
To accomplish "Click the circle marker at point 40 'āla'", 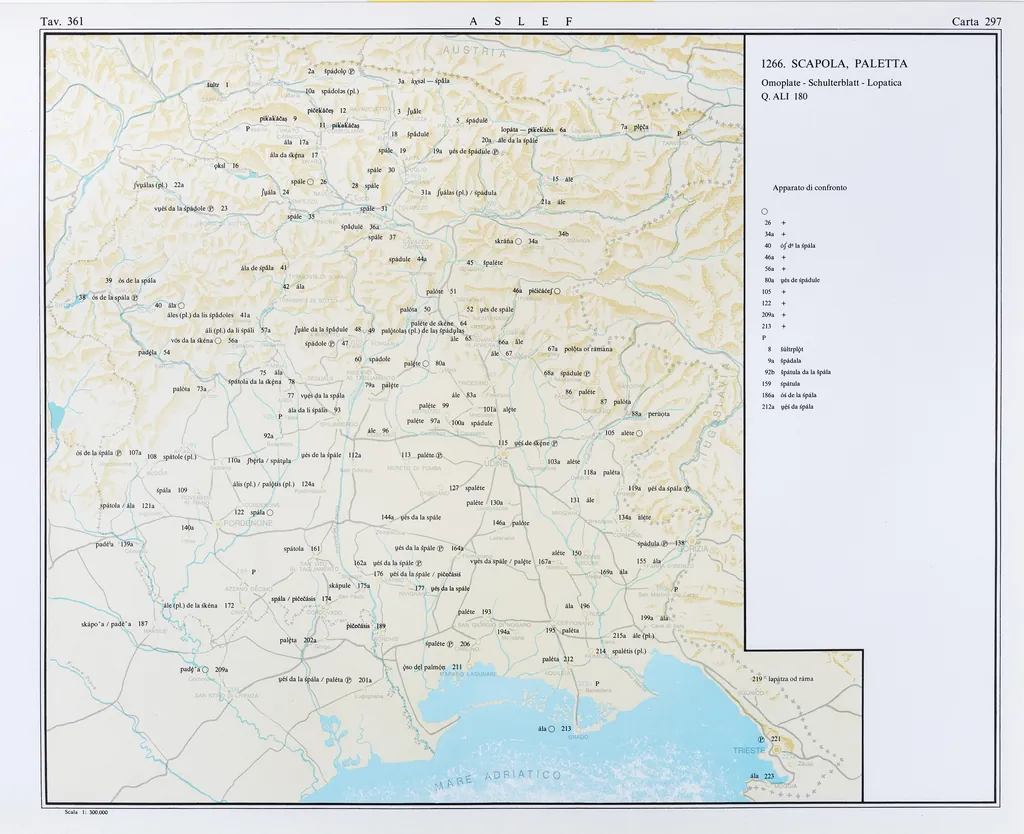I will coord(181,305).
